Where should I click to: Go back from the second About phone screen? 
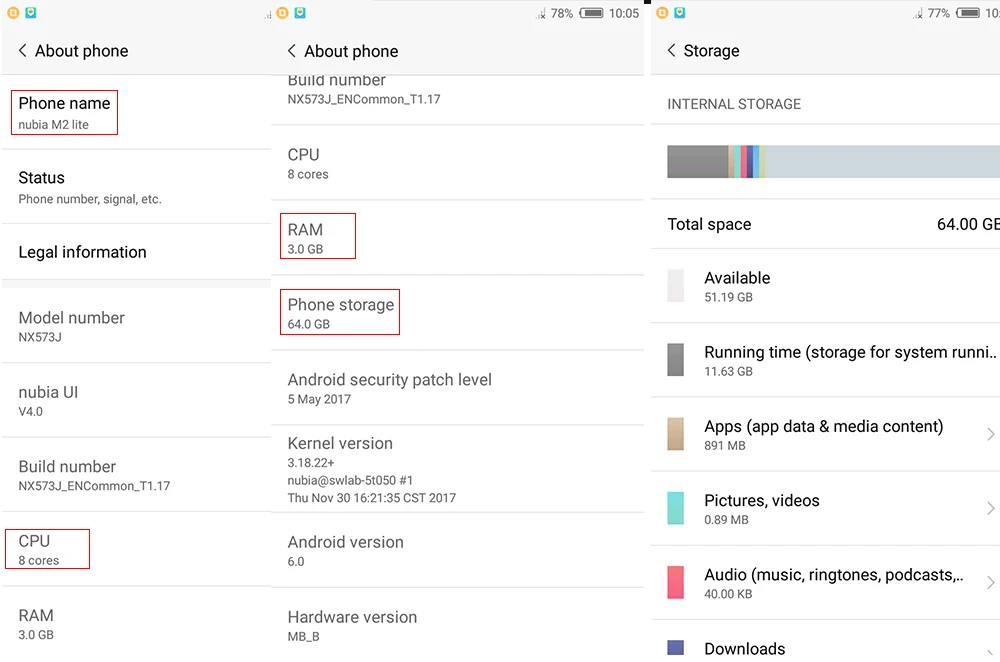(x=291, y=51)
